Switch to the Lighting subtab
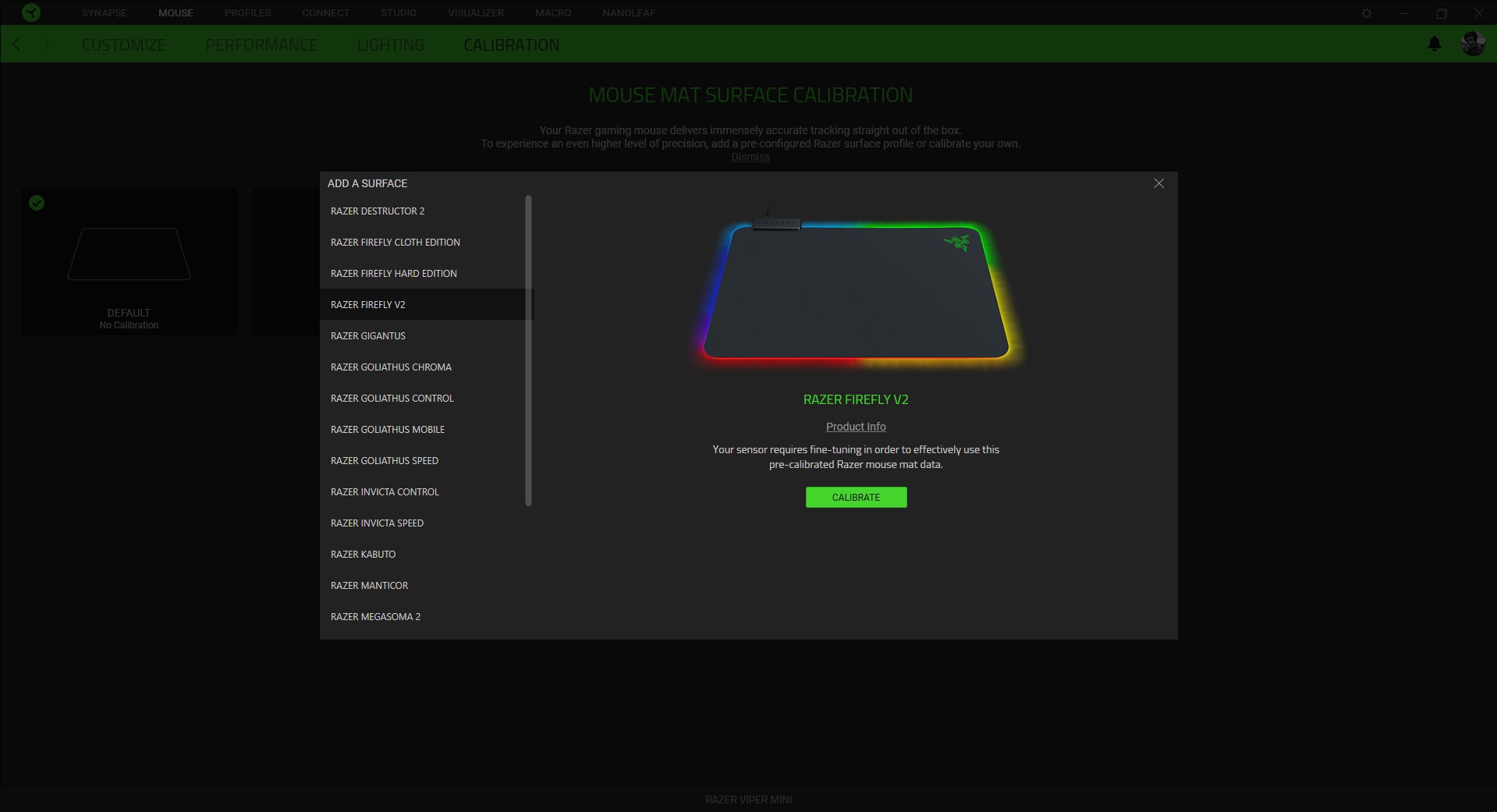Viewport: 1497px width, 812px height. [x=390, y=45]
